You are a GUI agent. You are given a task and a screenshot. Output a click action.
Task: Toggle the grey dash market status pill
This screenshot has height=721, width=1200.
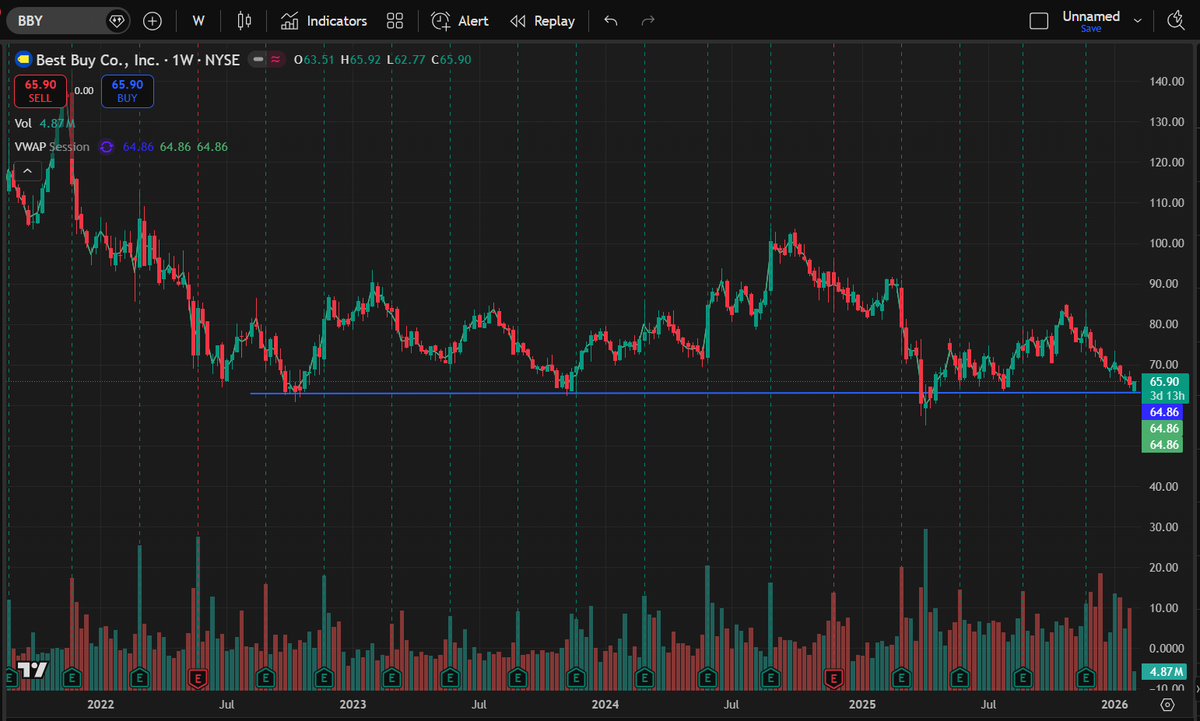point(258,60)
